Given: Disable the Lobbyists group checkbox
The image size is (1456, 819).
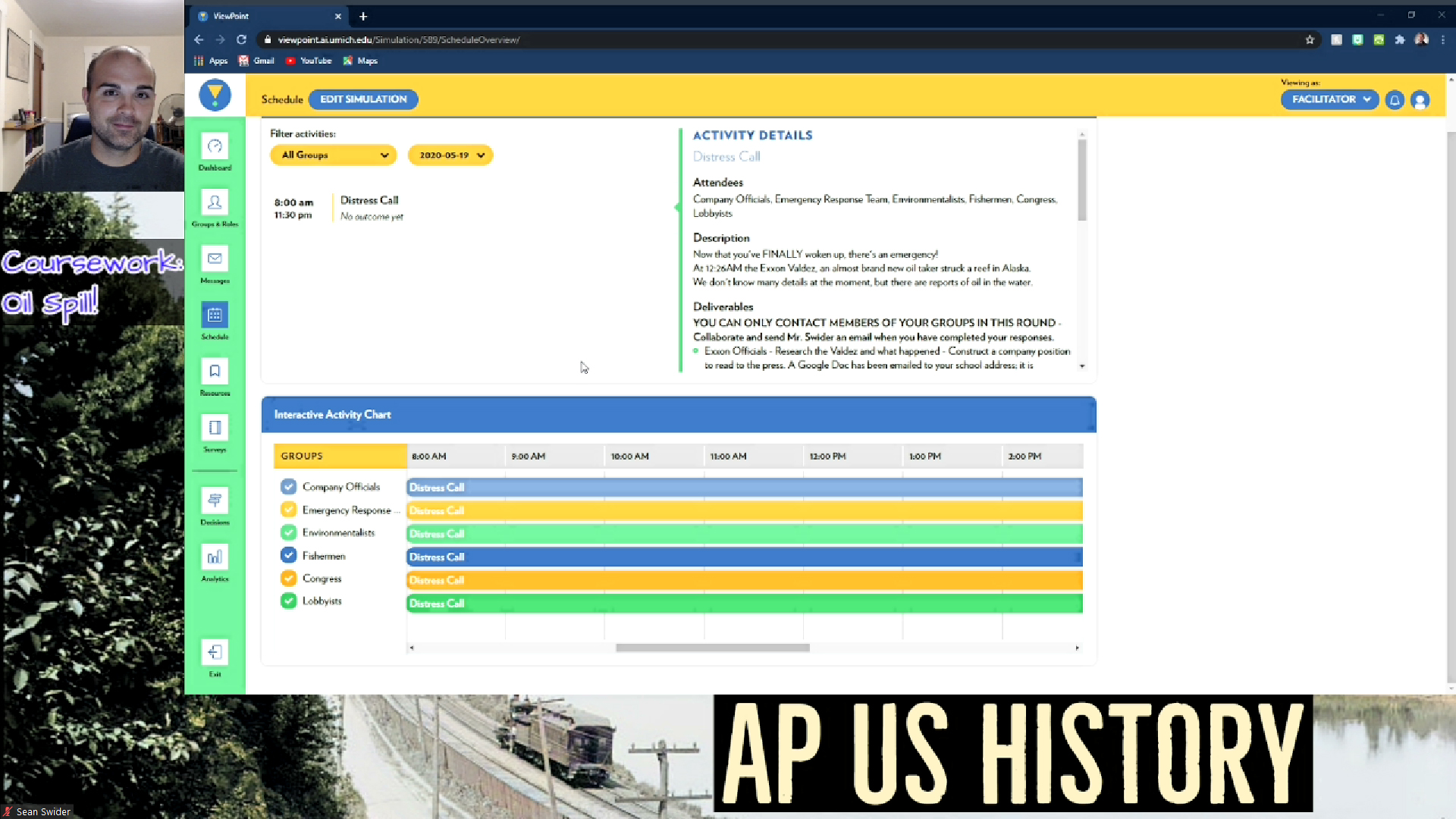Looking at the screenshot, I should 288,600.
